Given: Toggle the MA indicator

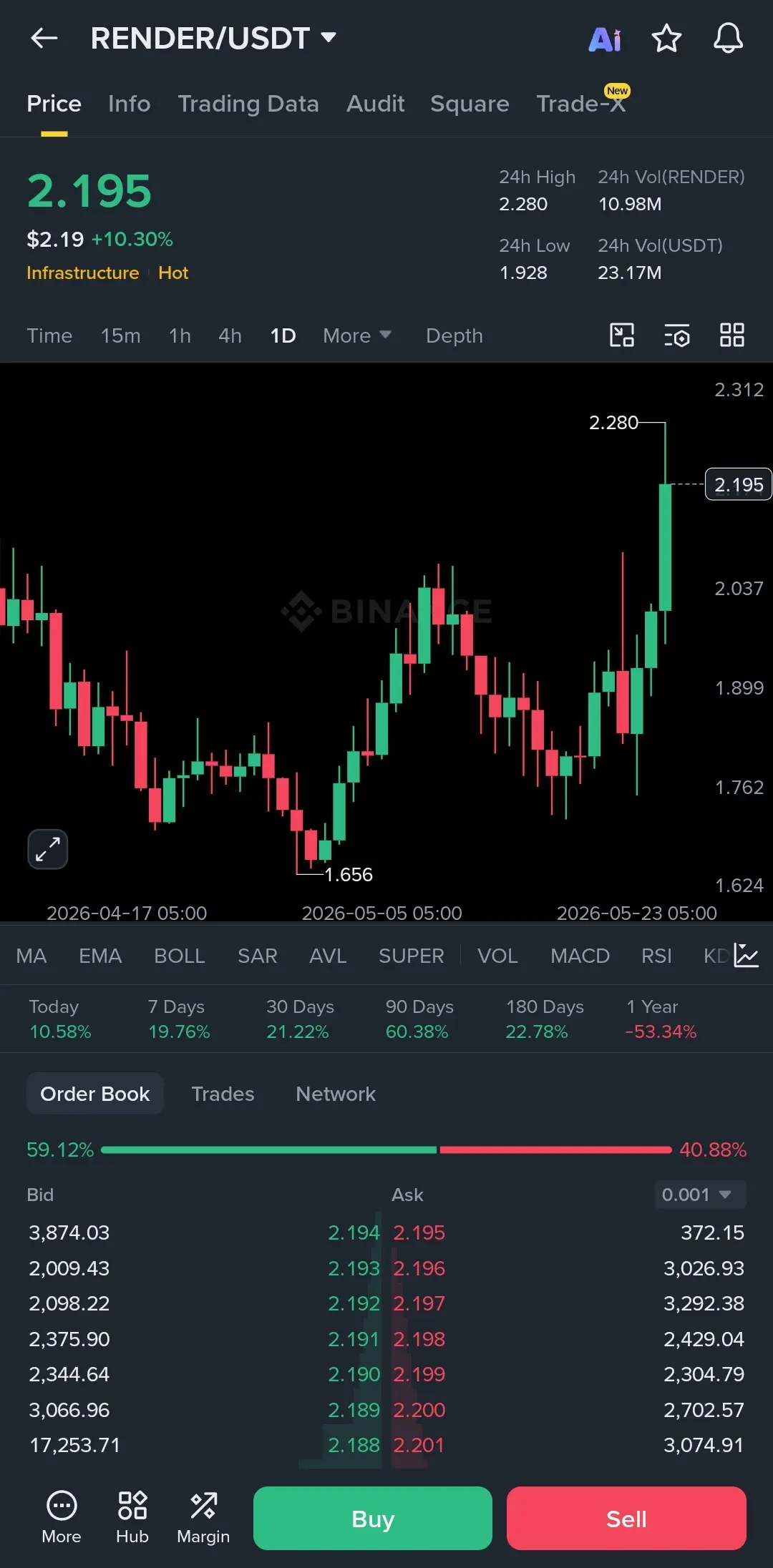Looking at the screenshot, I should point(31,956).
